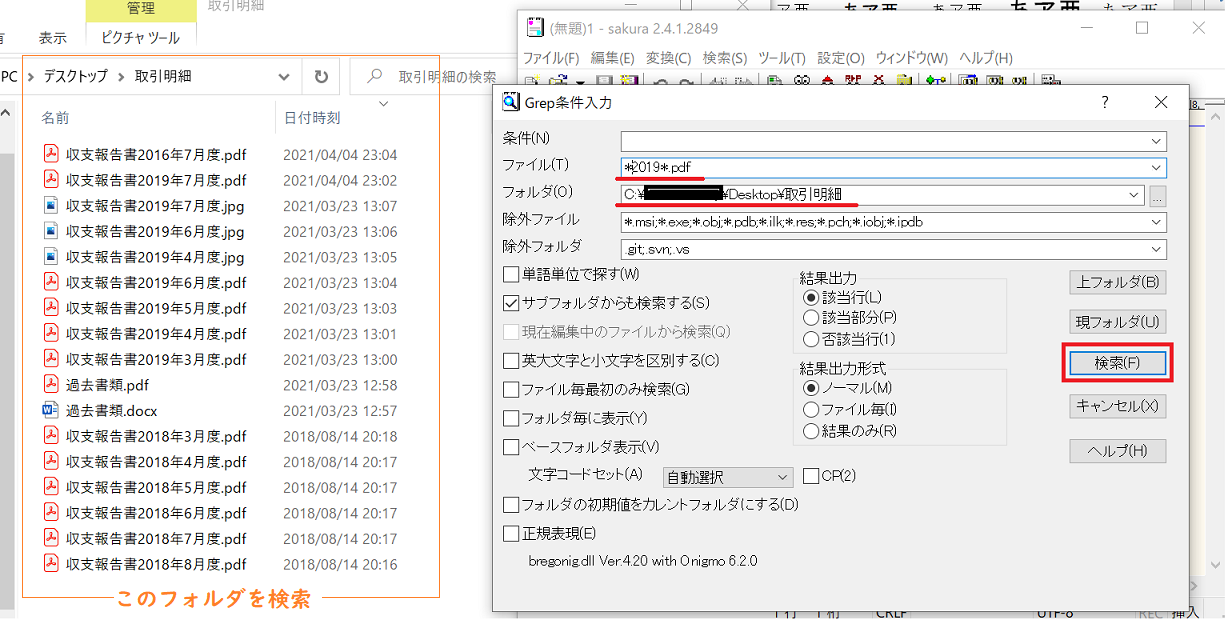The width and height of the screenshot is (1229, 619).
Task: Uncheck サブフォルダからも検索する option
Action: 512,303
